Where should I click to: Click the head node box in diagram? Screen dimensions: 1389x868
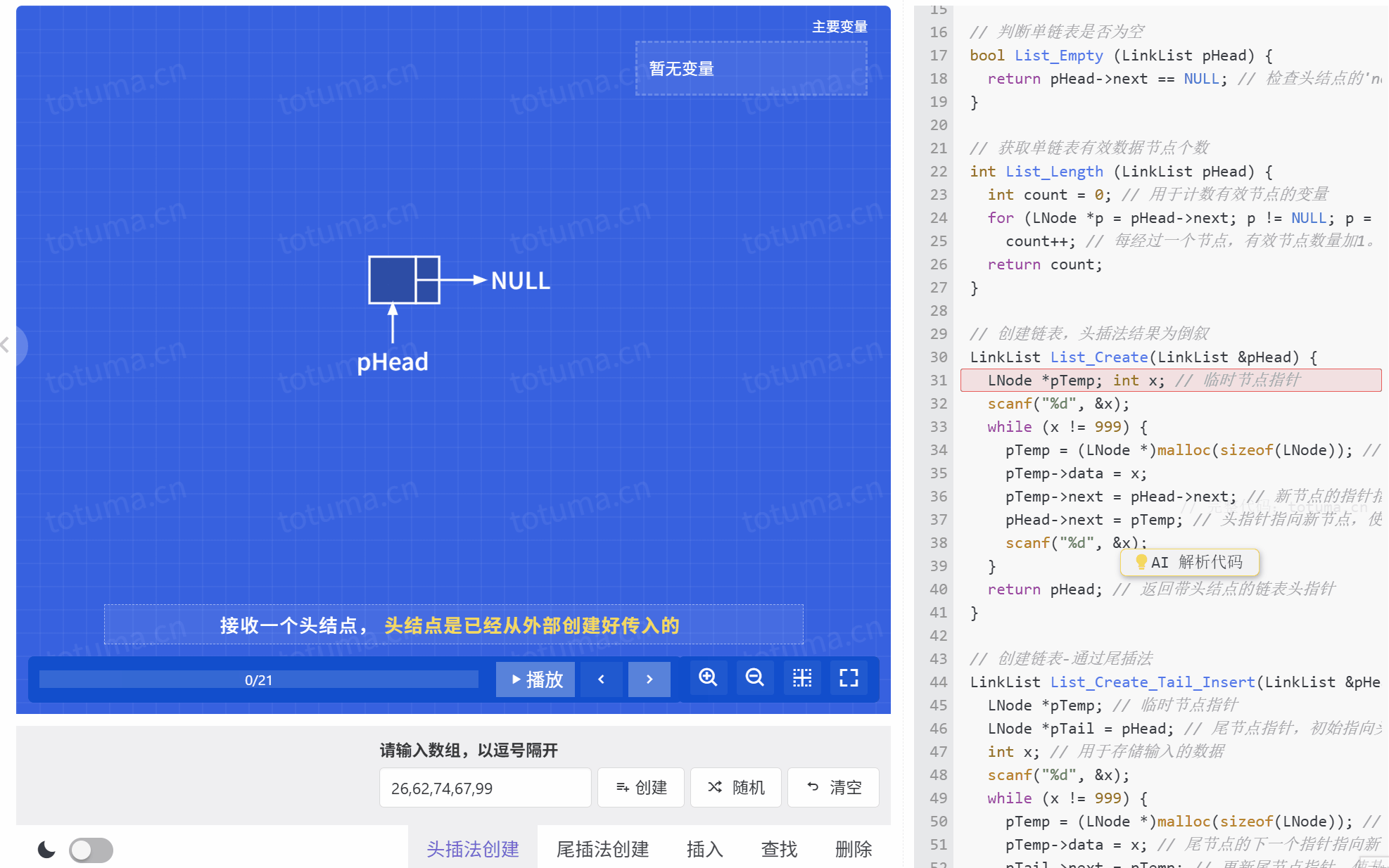pyautogui.click(x=405, y=280)
